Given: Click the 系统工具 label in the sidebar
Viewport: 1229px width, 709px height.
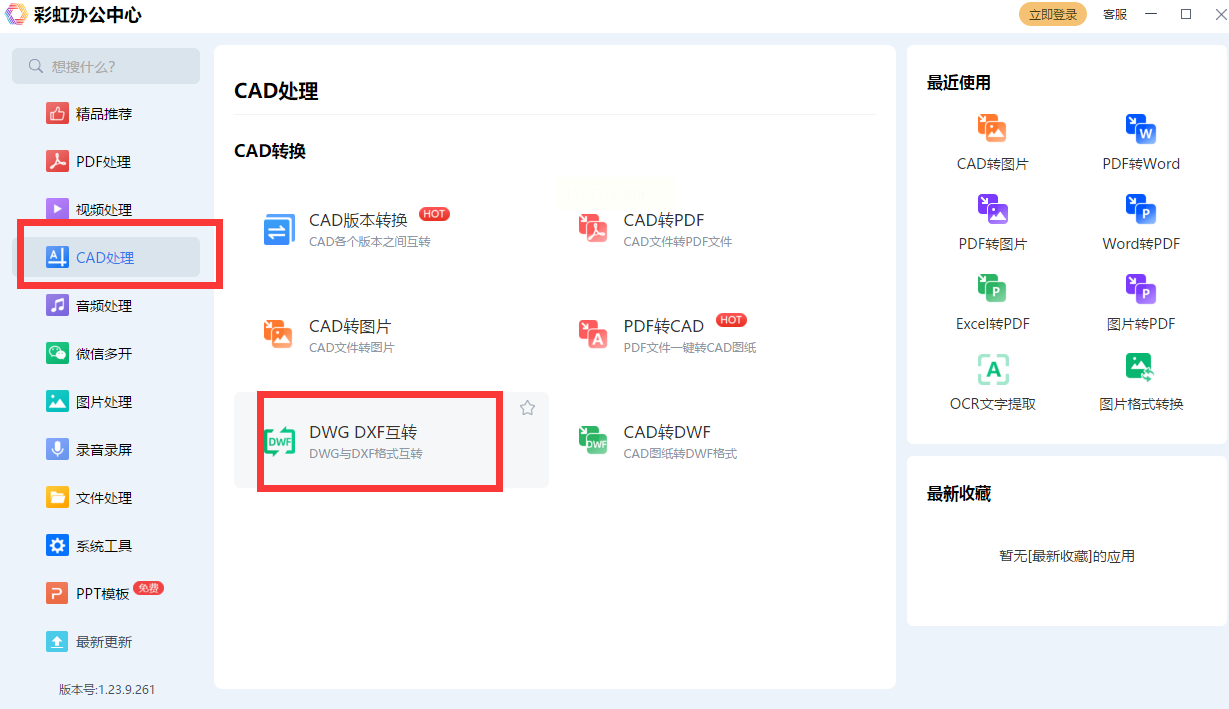Looking at the screenshot, I should coord(104,546).
